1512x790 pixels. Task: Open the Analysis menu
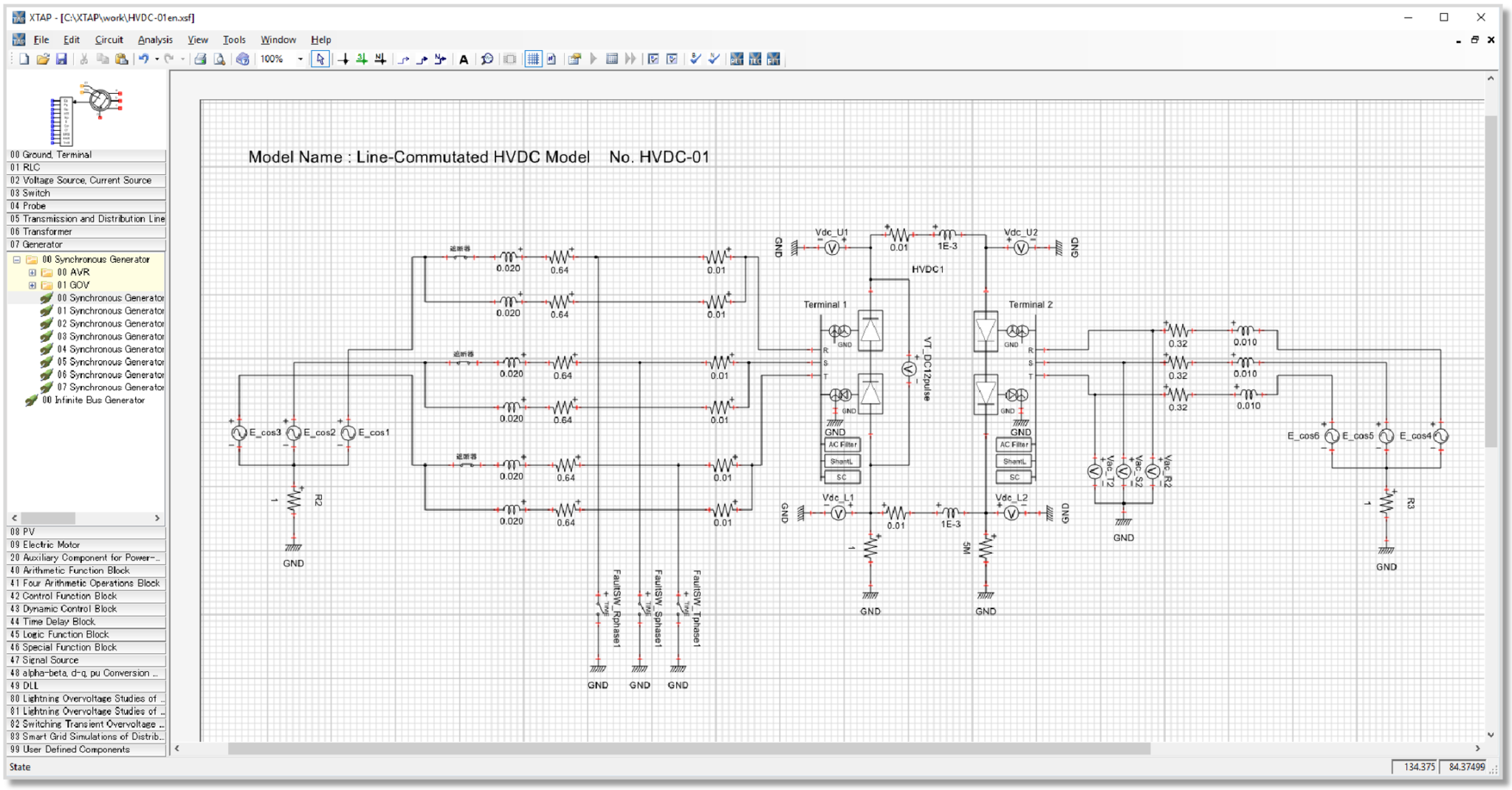154,39
